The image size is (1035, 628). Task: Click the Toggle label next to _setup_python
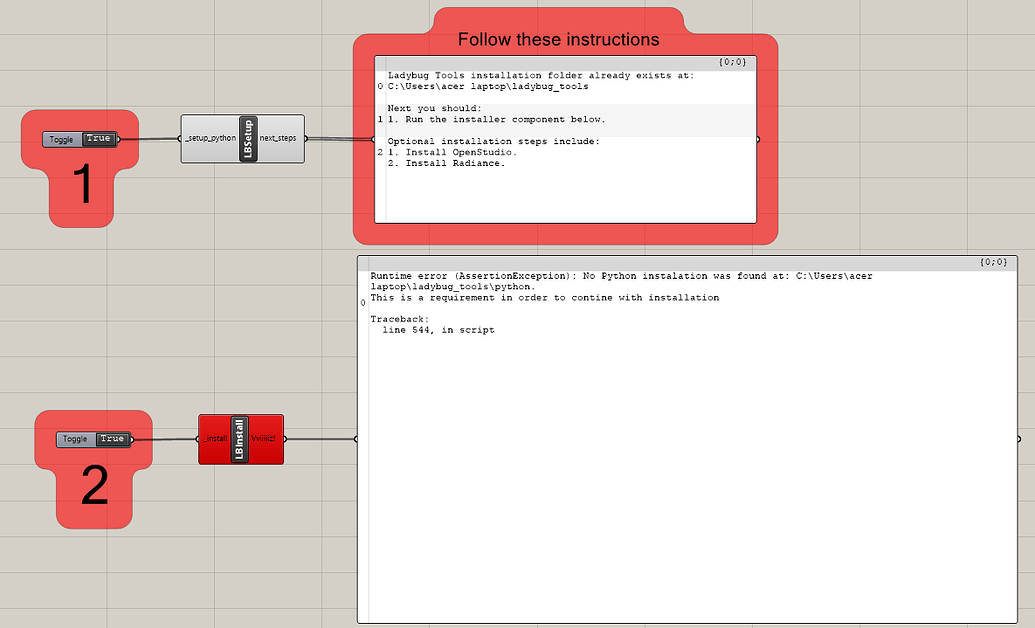pos(62,139)
